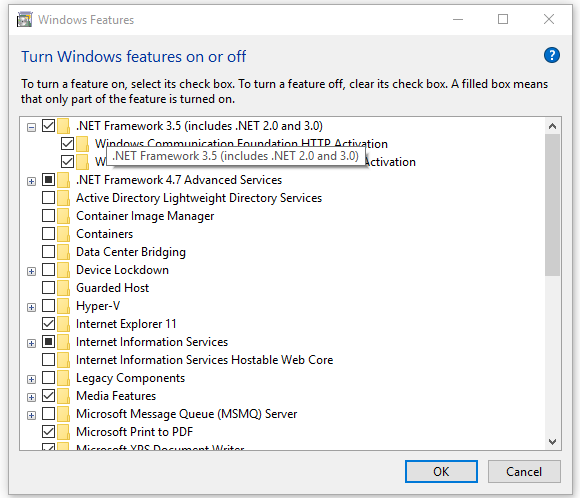
Task: Expand the Internet Information Services node
Action: 31,343
